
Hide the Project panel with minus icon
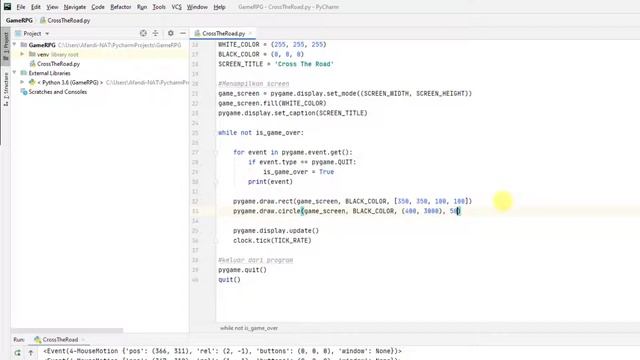(x=183, y=33)
